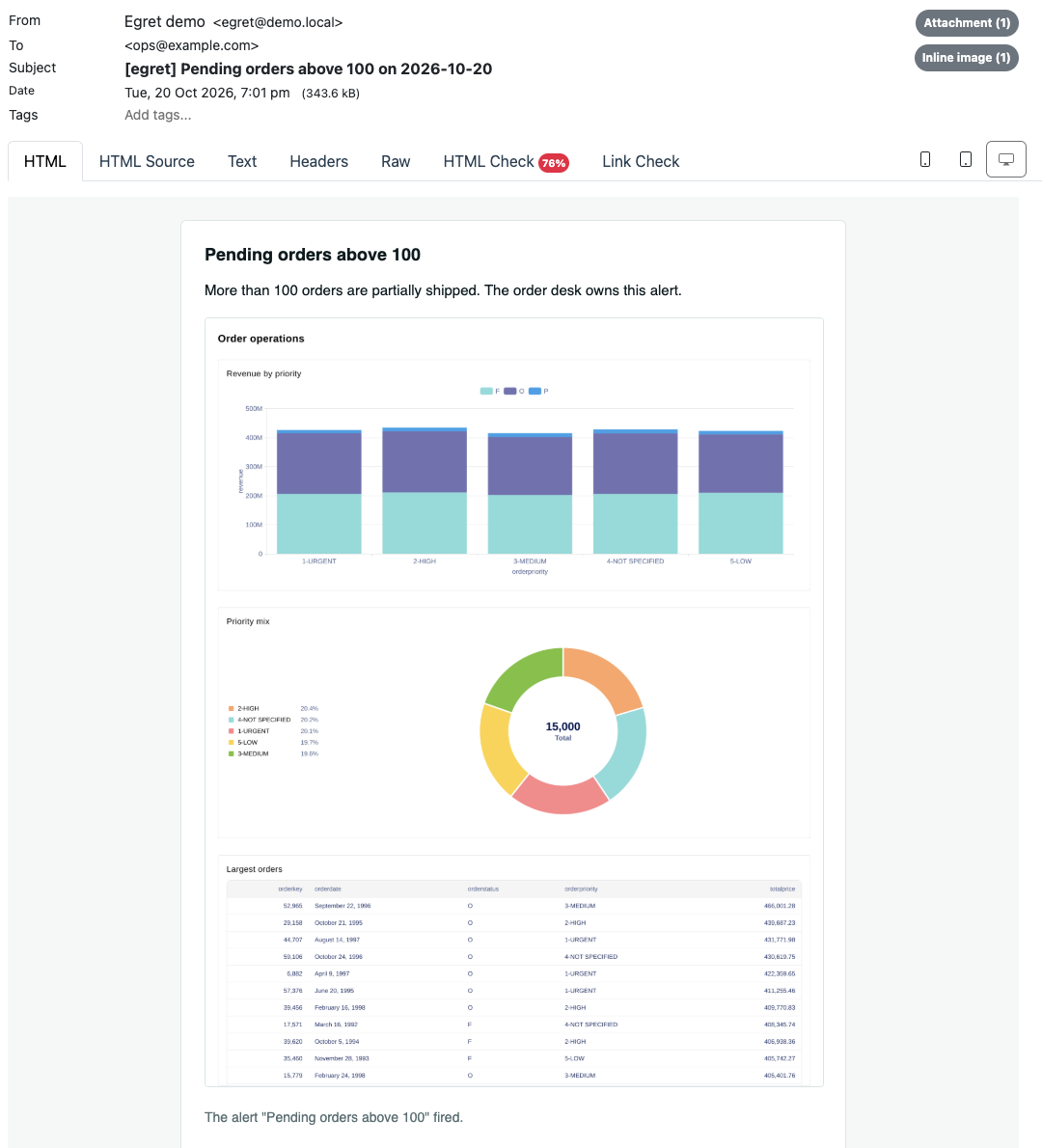Select desktop preview icon
The height and width of the screenshot is (1148, 1042).
coord(1006,159)
